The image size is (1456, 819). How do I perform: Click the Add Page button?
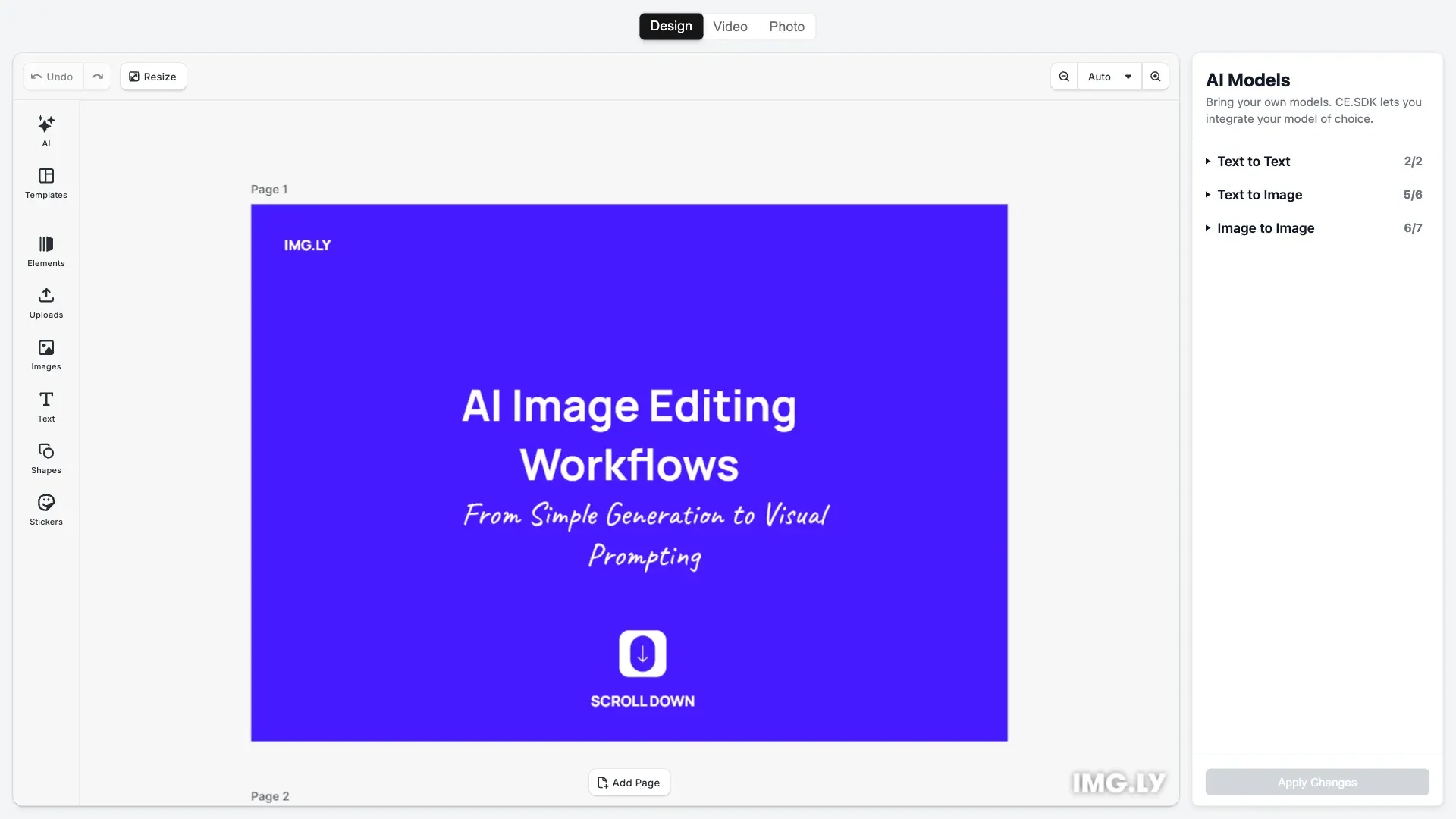click(x=629, y=782)
